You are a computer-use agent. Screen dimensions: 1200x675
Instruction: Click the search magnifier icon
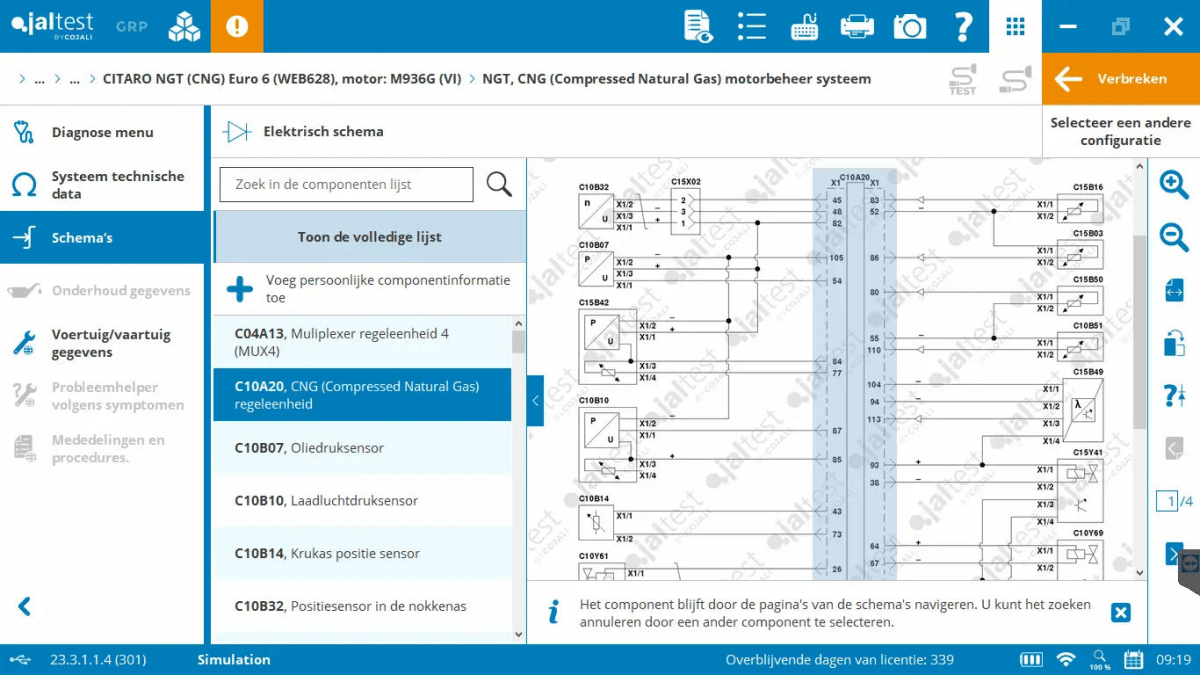499,184
